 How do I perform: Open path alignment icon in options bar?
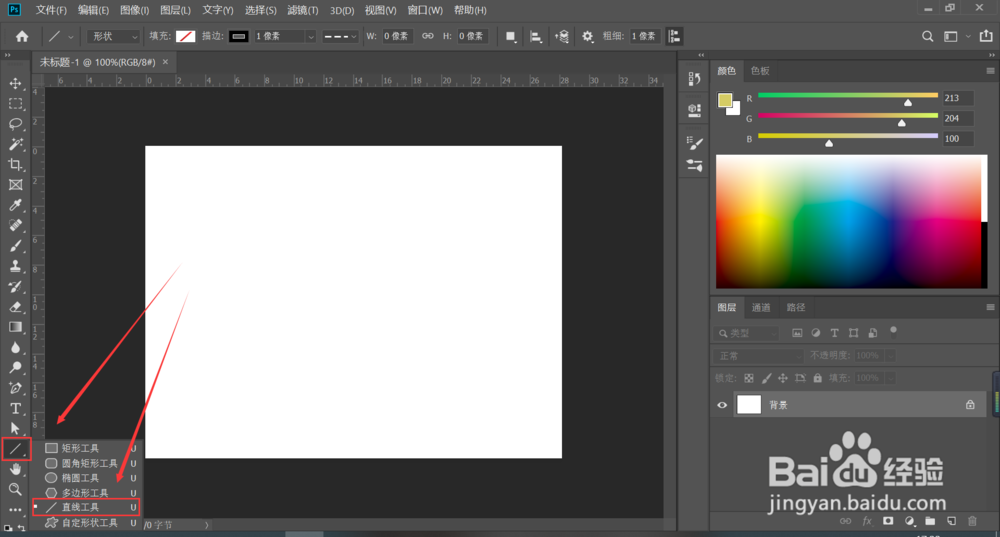pyautogui.click(x=536, y=36)
